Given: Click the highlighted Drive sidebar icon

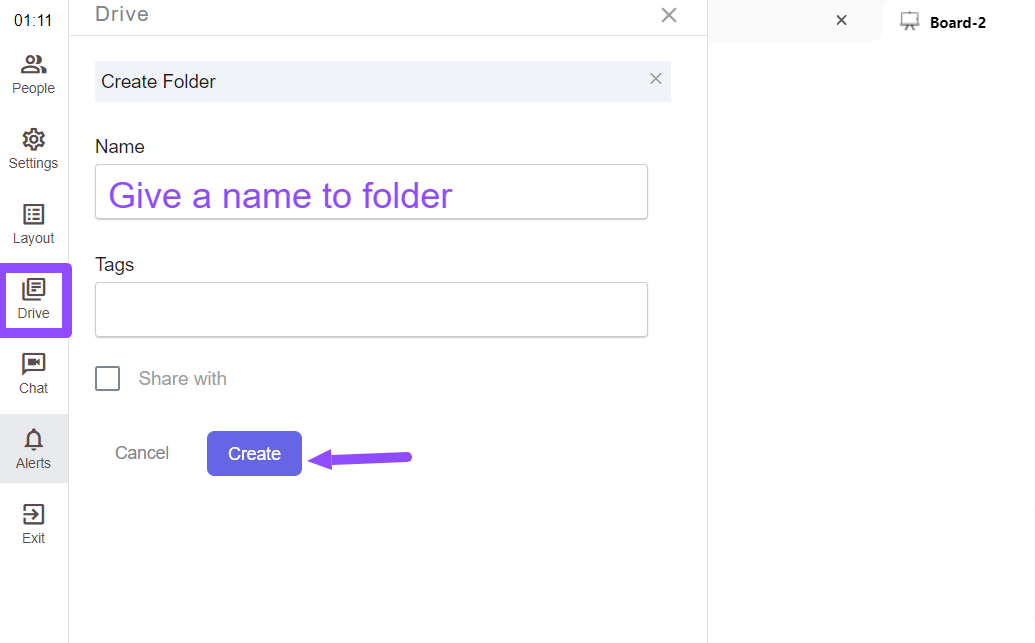Looking at the screenshot, I should tap(34, 300).
